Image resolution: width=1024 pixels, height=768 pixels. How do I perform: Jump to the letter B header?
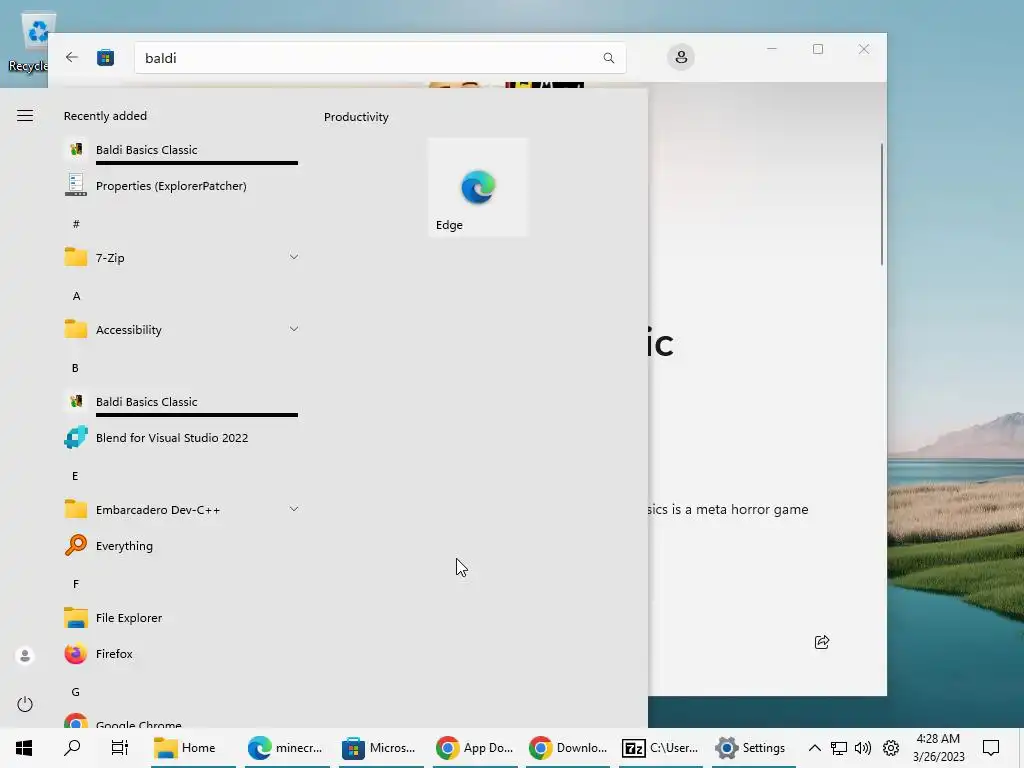point(75,368)
